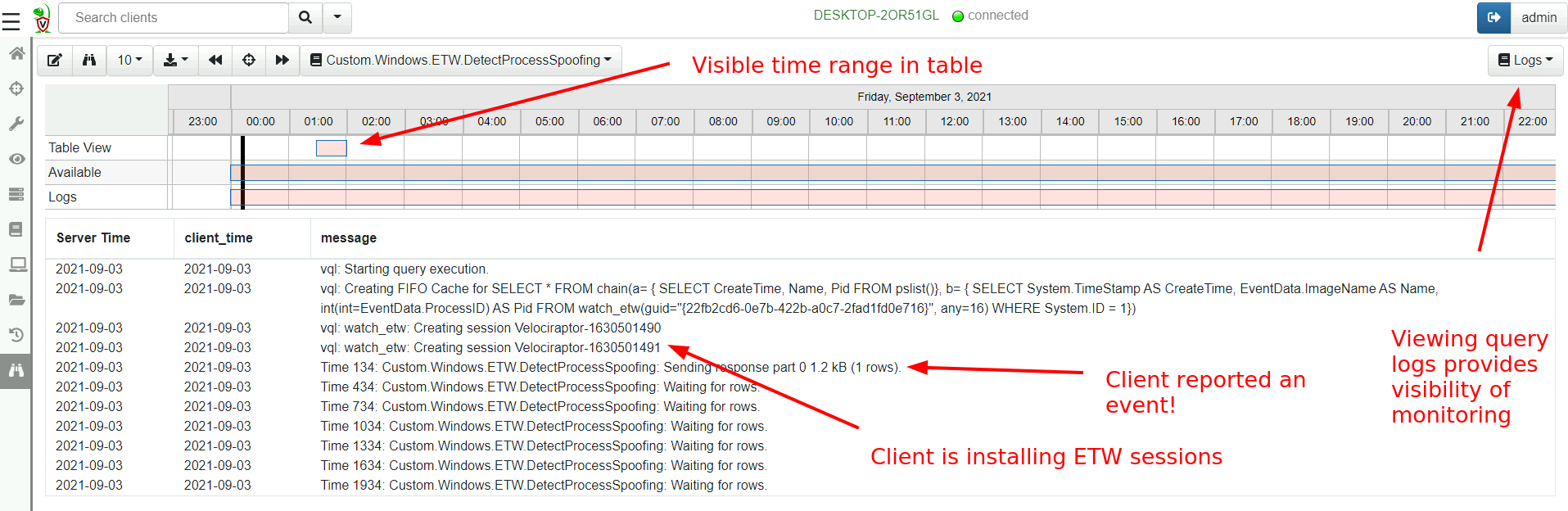
Task: Click the 'Creating session Velociraptor-1630501490' message
Action: click(x=490, y=328)
